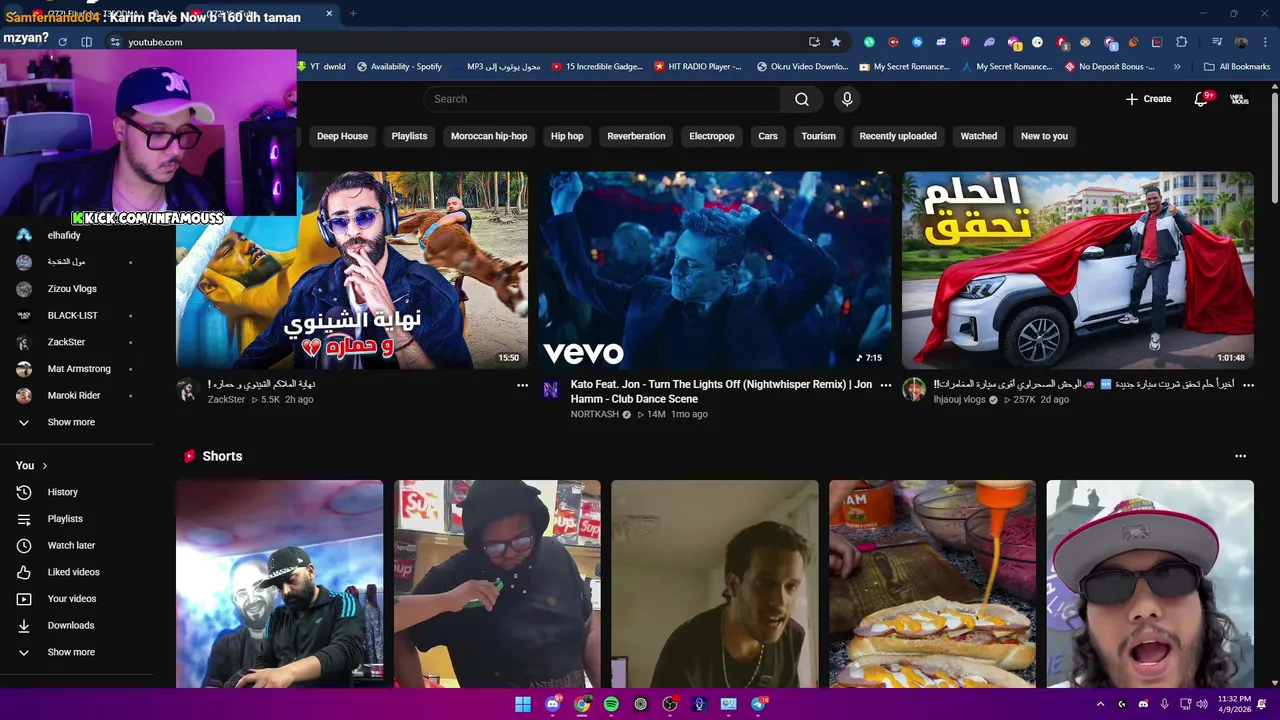Select the Moroccan hip-hop chip
This screenshot has height=720, width=1280.
[489, 136]
